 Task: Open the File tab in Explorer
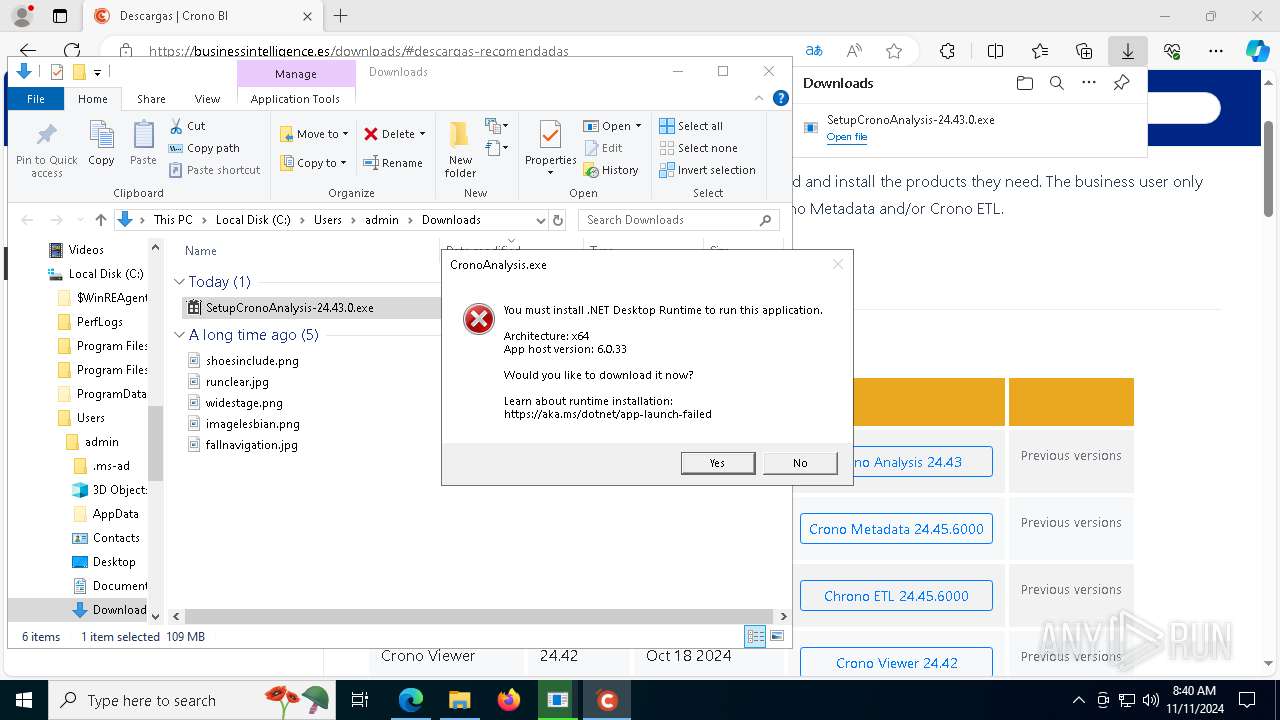point(36,99)
